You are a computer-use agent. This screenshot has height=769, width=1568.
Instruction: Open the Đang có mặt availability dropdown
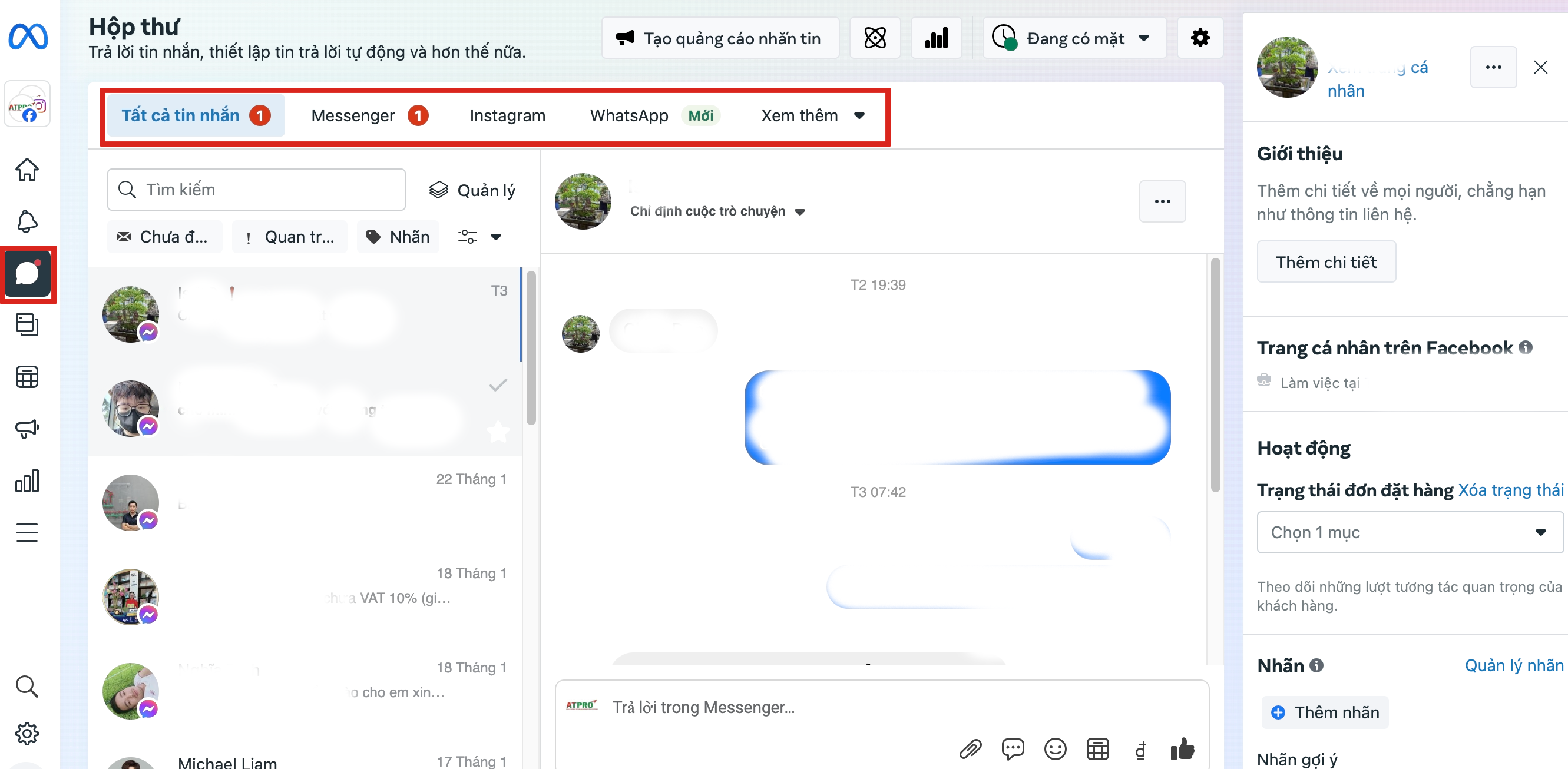click(x=1074, y=38)
